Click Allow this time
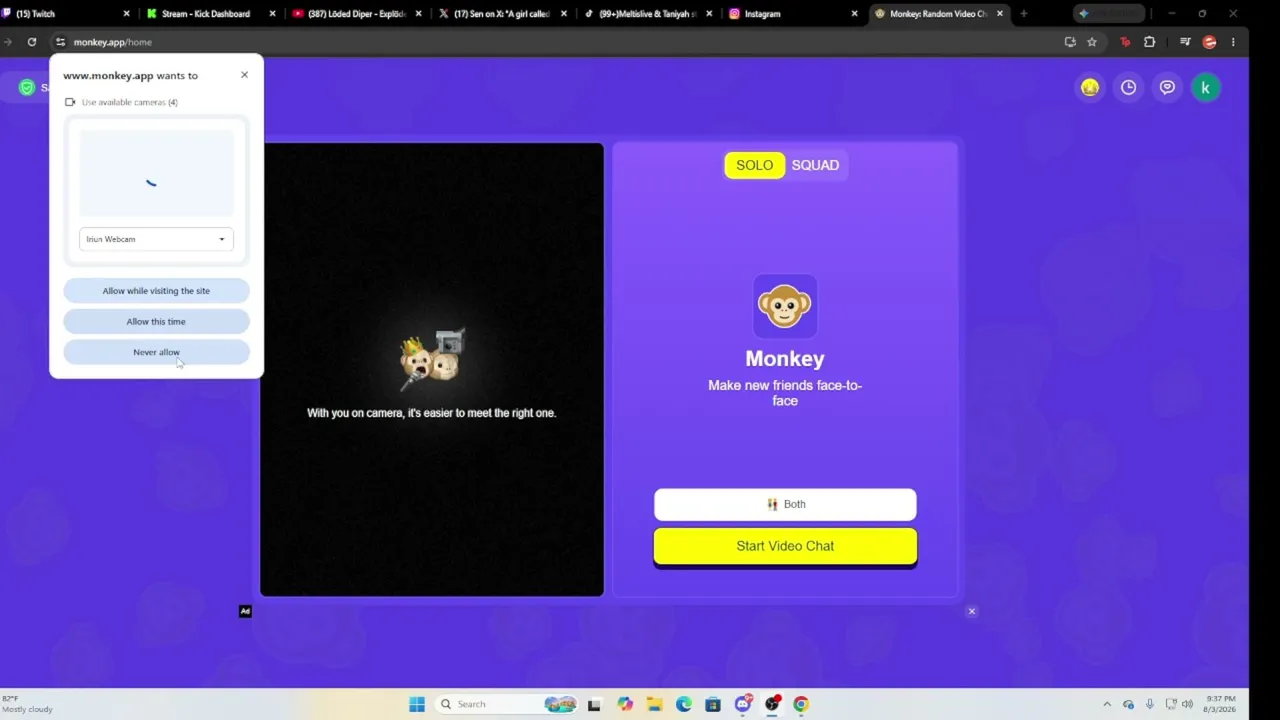 tap(156, 322)
